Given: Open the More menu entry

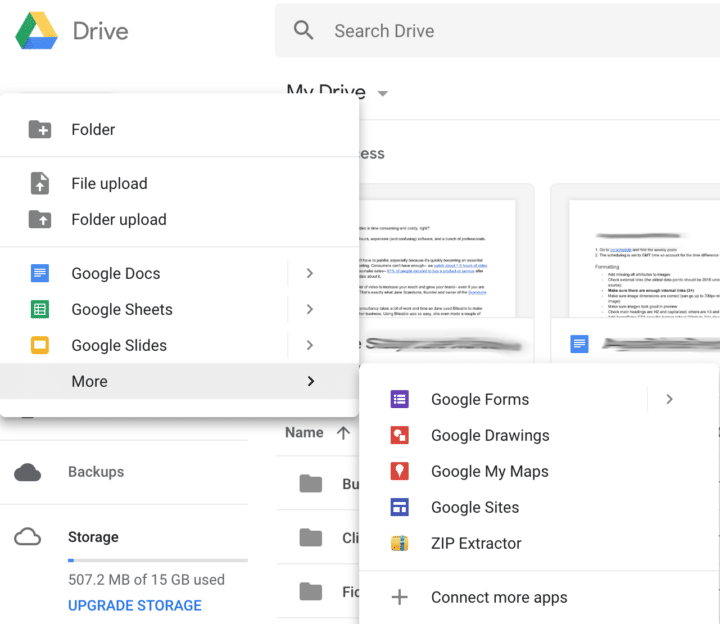Looking at the screenshot, I should point(179,381).
